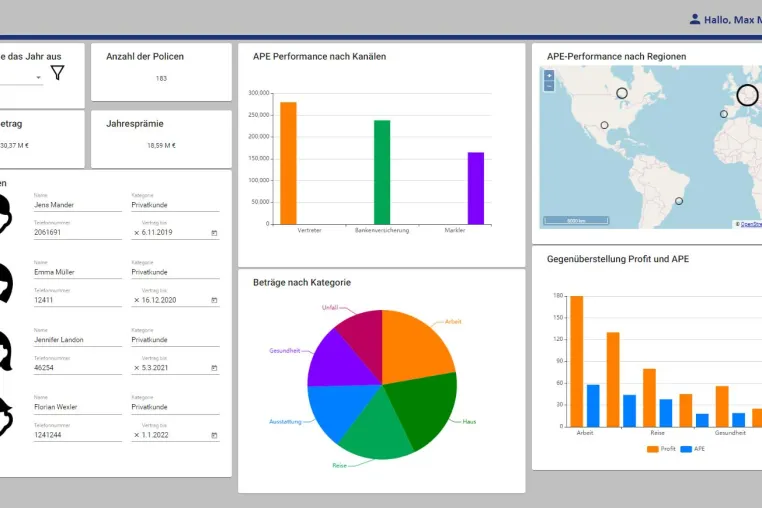Edit the name field containing Emma Müller
The height and width of the screenshot is (508, 762).
[78, 272]
